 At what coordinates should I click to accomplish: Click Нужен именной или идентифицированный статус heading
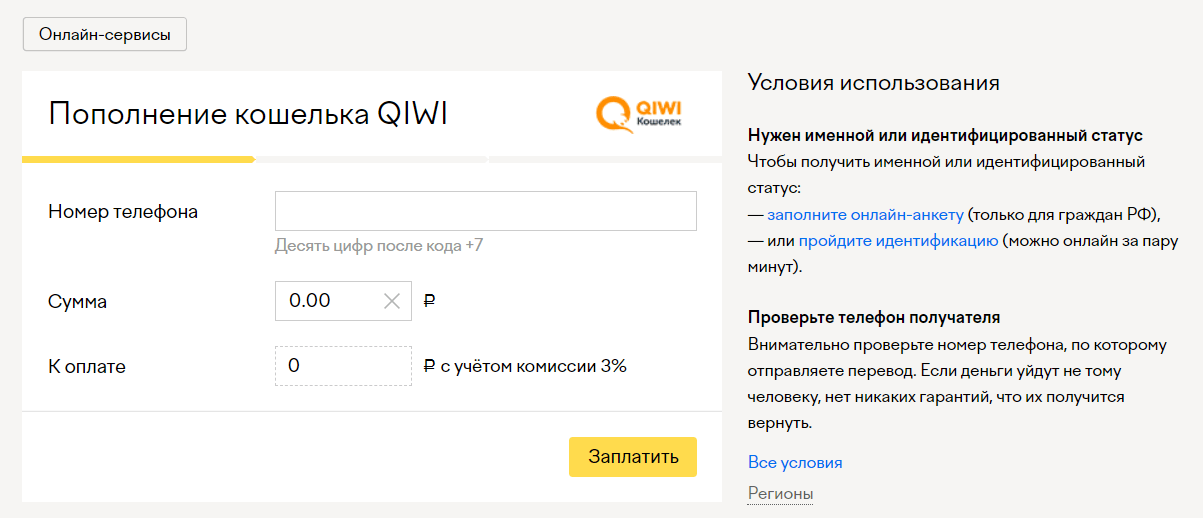[945, 135]
